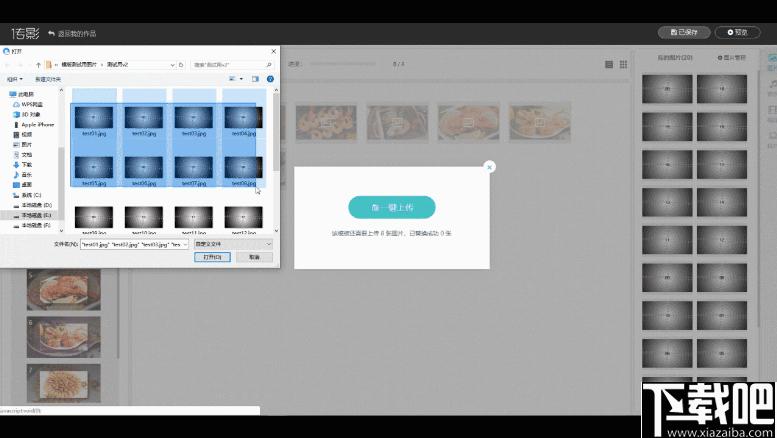Switch to list view icon in editor

pos(609,64)
